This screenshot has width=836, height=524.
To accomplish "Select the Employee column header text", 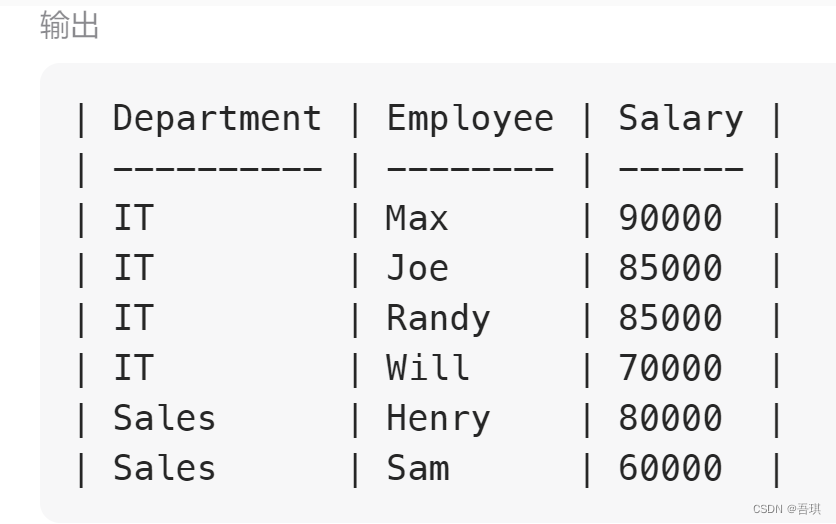I will click(470, 118).
